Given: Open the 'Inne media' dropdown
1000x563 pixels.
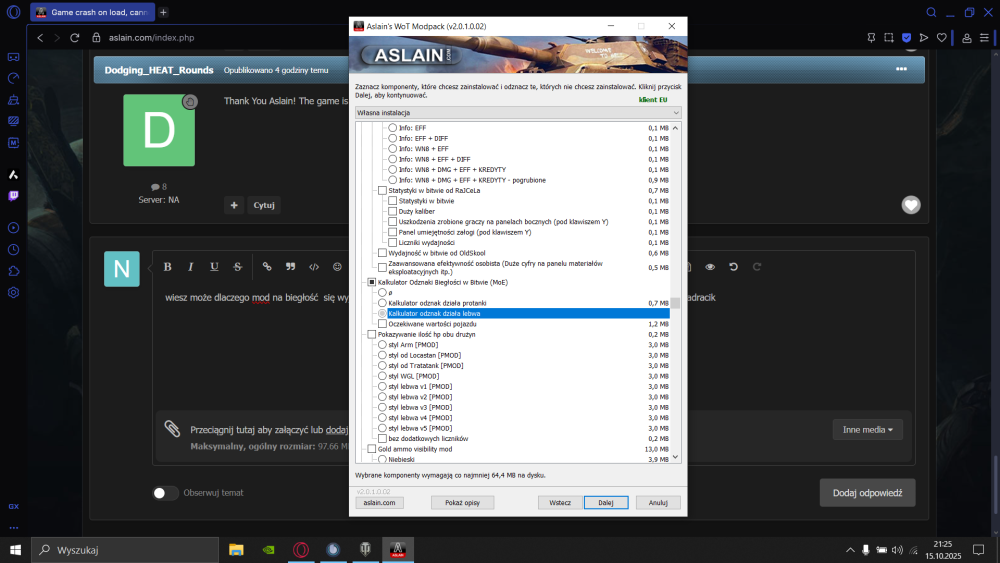Looking at the screenshot, I should (867, 430).
